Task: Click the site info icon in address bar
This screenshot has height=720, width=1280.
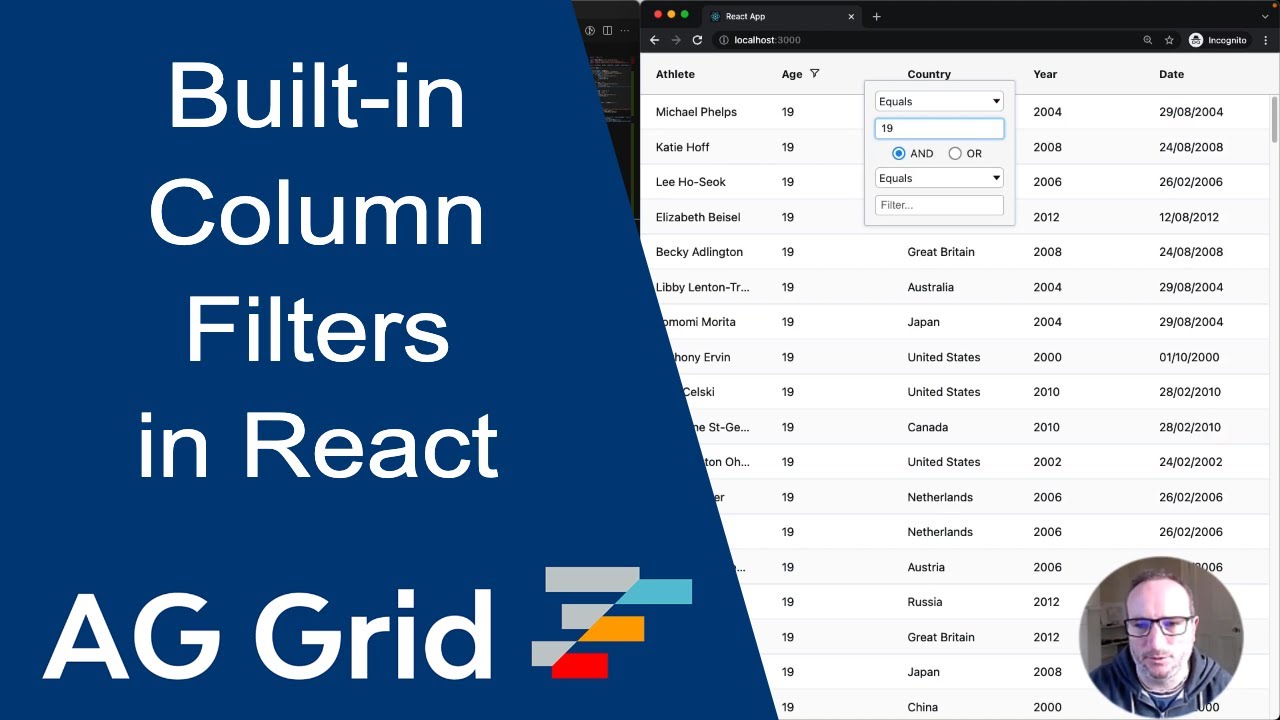Action: (723, 40)
